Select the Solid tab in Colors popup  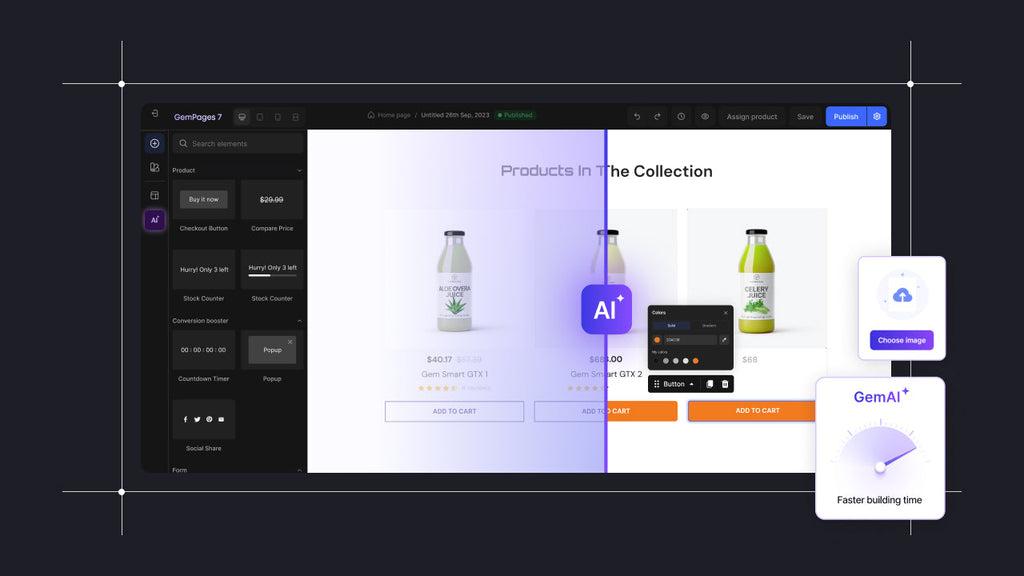point(671,325)
